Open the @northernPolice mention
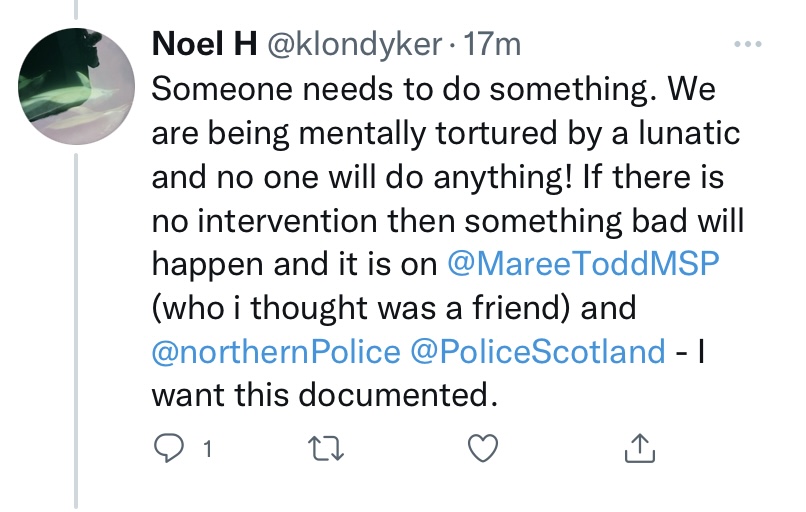This screenshot has height=512, width=806. (x=276, y=351)
